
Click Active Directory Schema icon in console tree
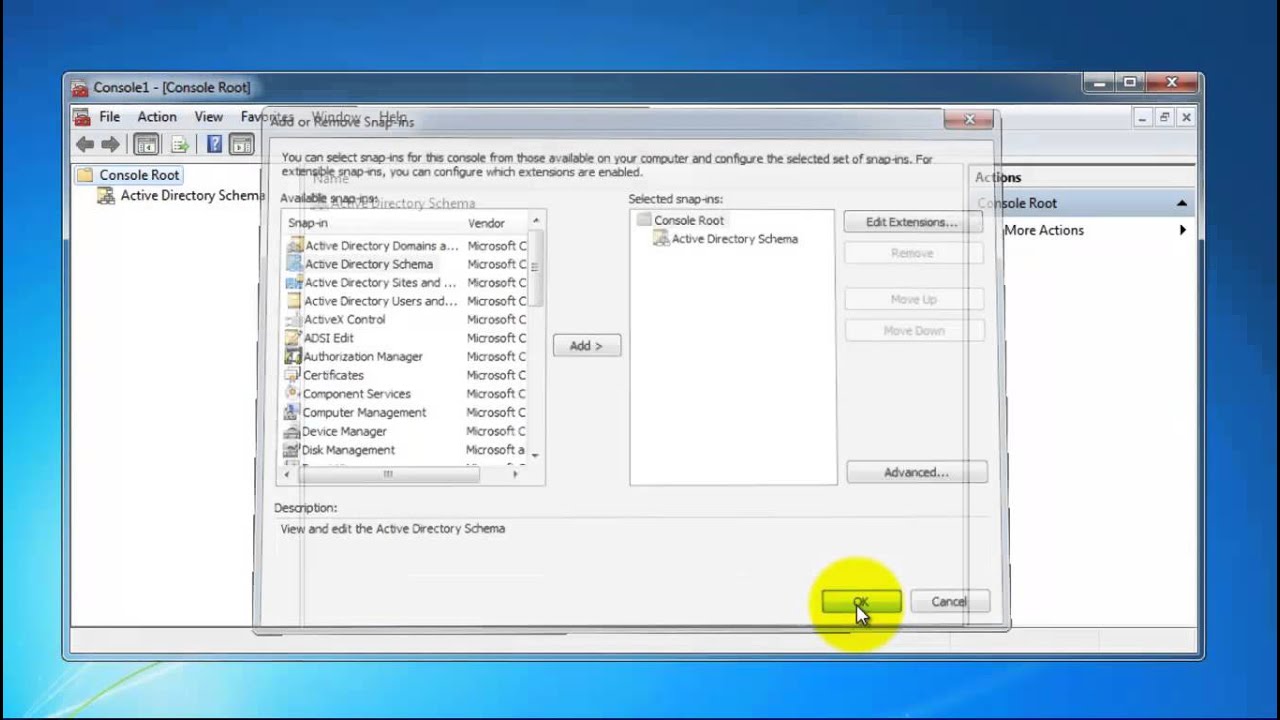106,196
